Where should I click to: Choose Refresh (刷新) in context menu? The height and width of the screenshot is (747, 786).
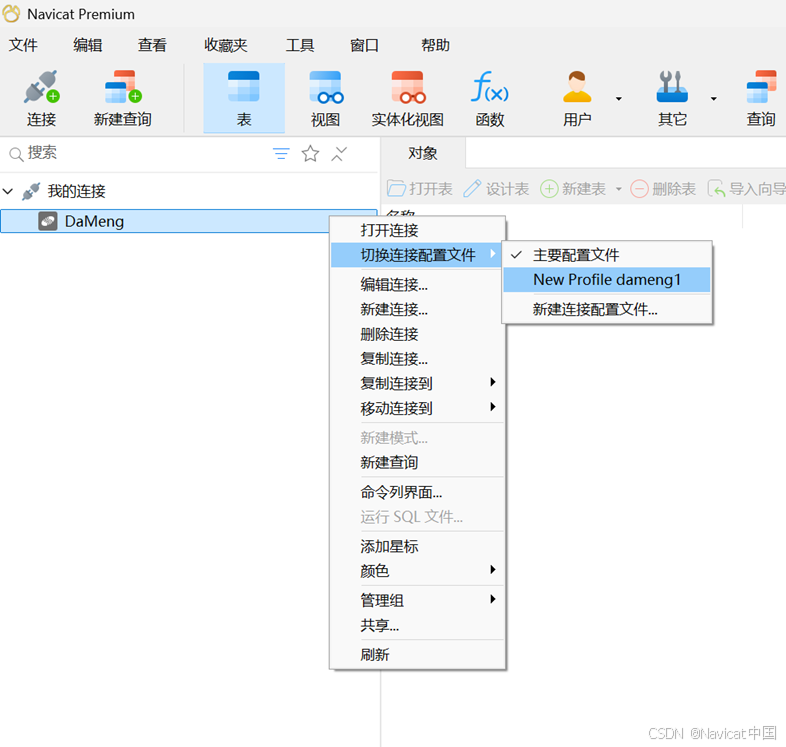click(x=417, y=654)
